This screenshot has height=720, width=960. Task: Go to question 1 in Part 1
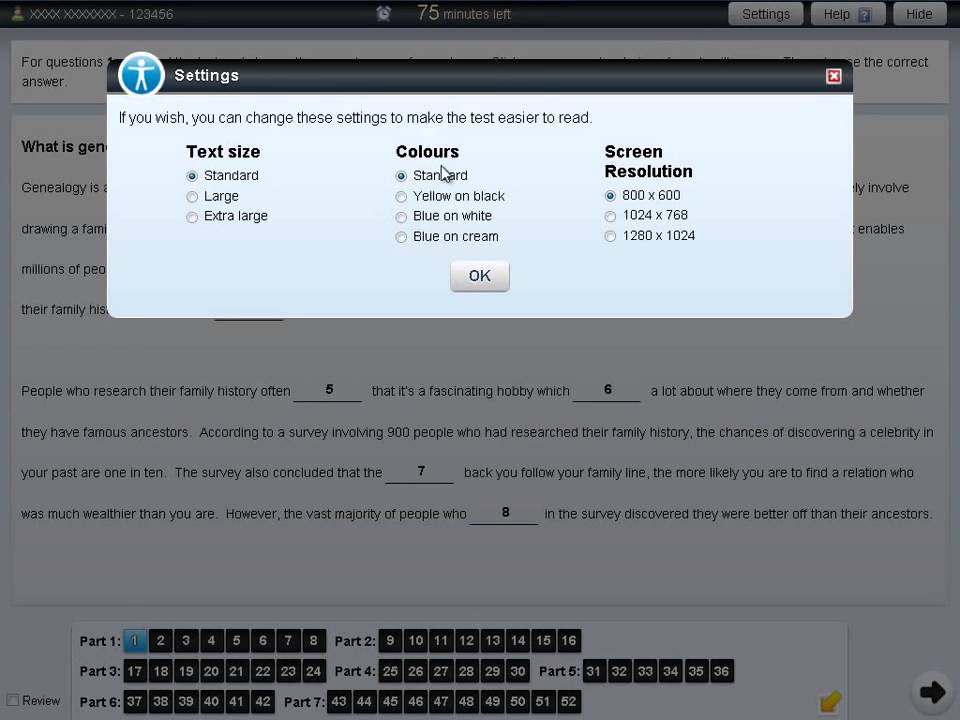(135, 641)
